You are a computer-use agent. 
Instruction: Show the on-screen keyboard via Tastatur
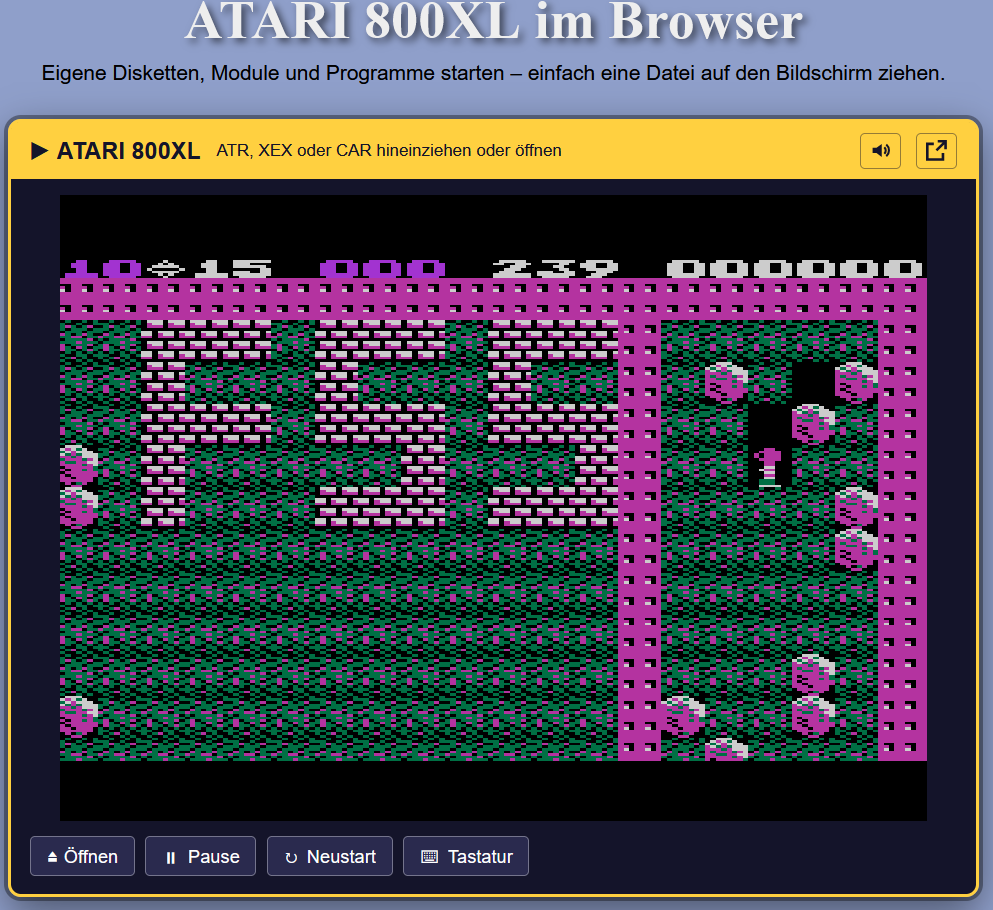[466, 856]
